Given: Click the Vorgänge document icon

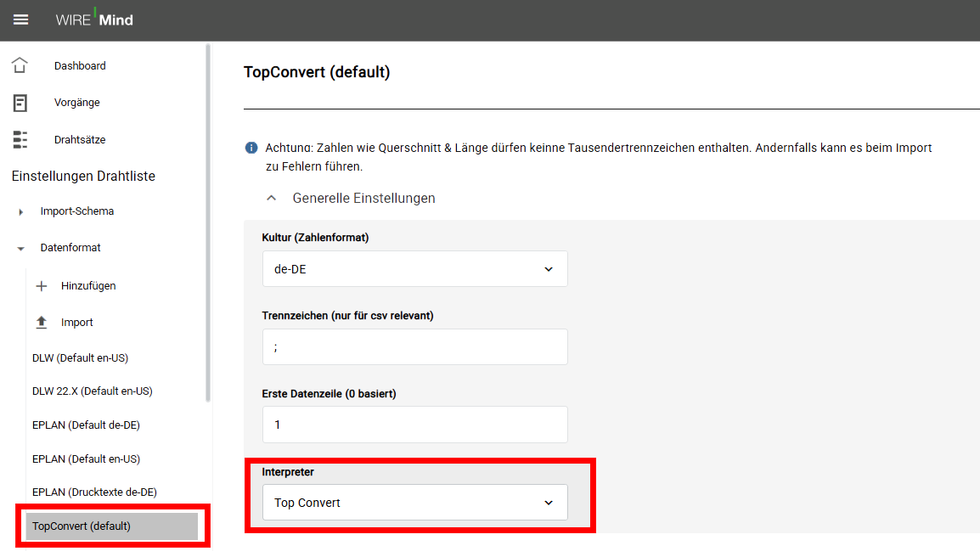Looking at the screenshot, I should point(19,103).
